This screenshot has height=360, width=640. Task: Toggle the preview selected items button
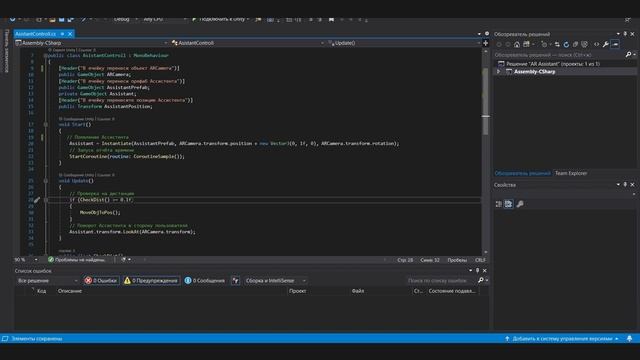click(616, 44)
